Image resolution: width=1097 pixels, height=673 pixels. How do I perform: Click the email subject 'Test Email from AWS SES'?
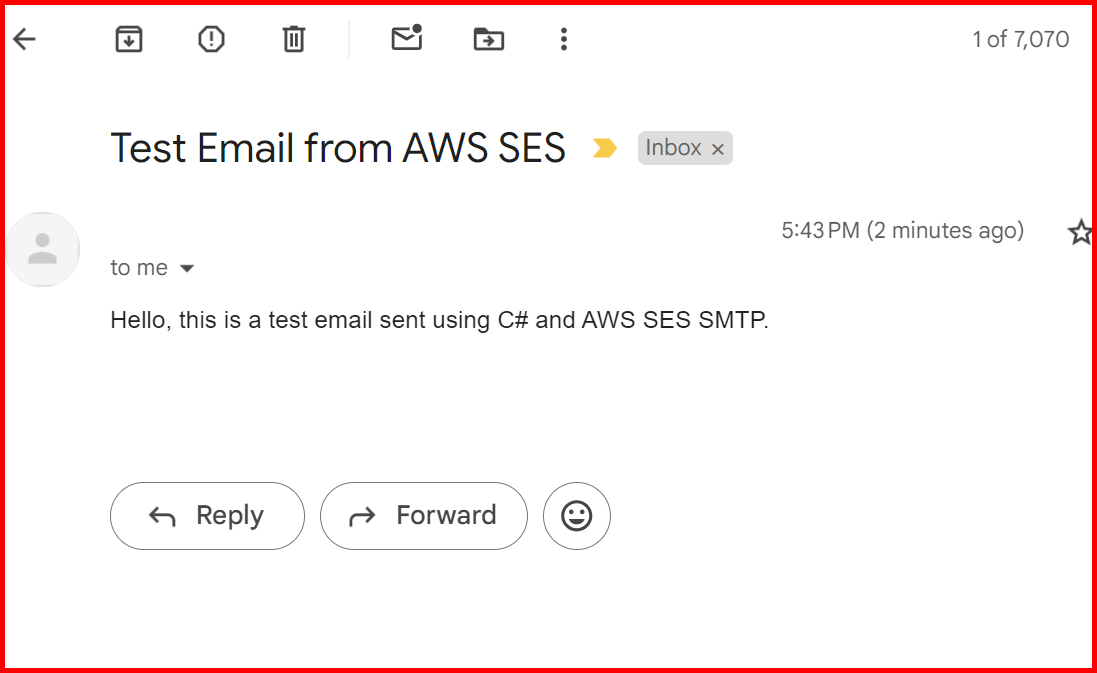coord(337,147)
